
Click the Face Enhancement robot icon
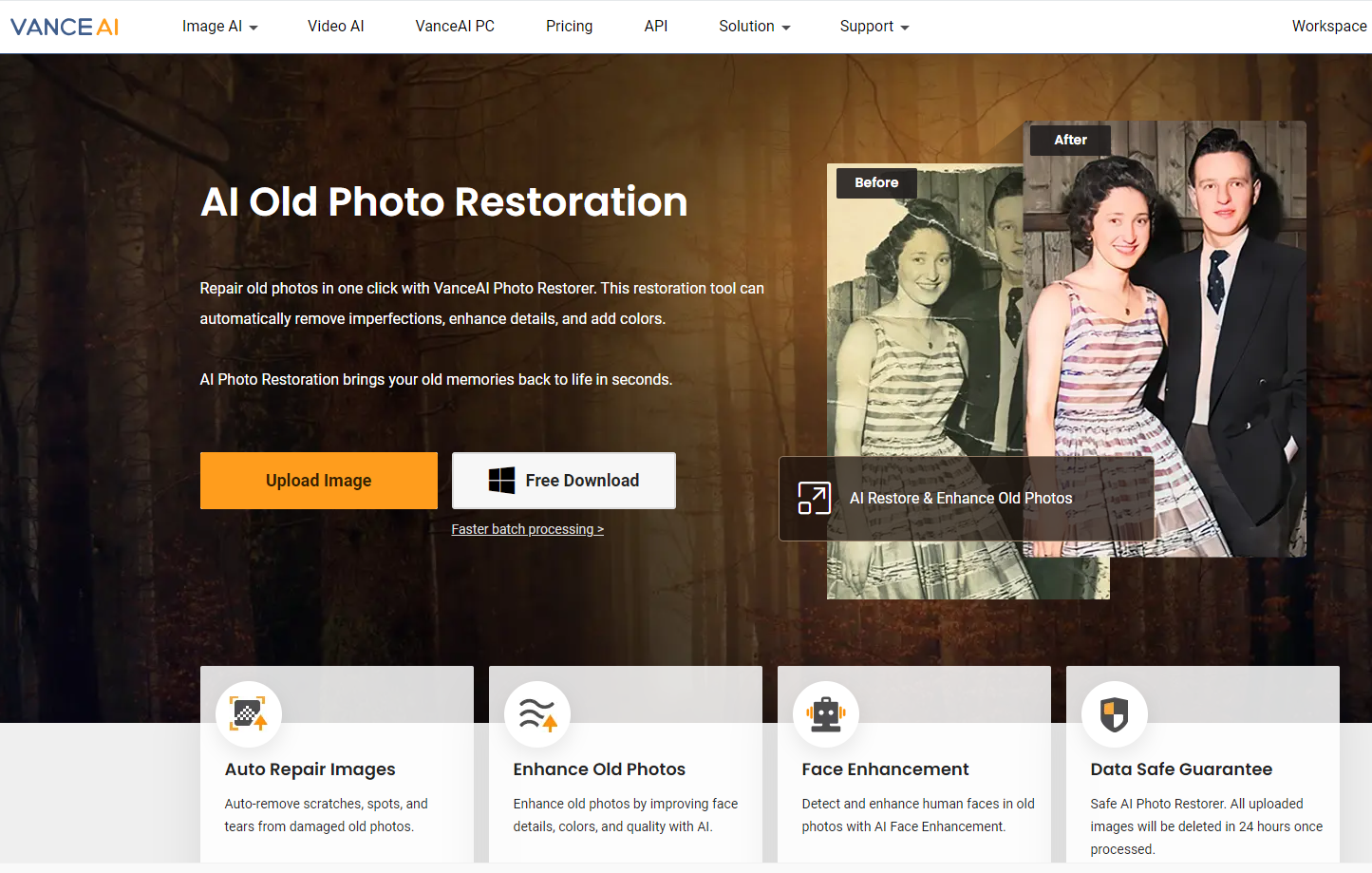click(826, 713)
